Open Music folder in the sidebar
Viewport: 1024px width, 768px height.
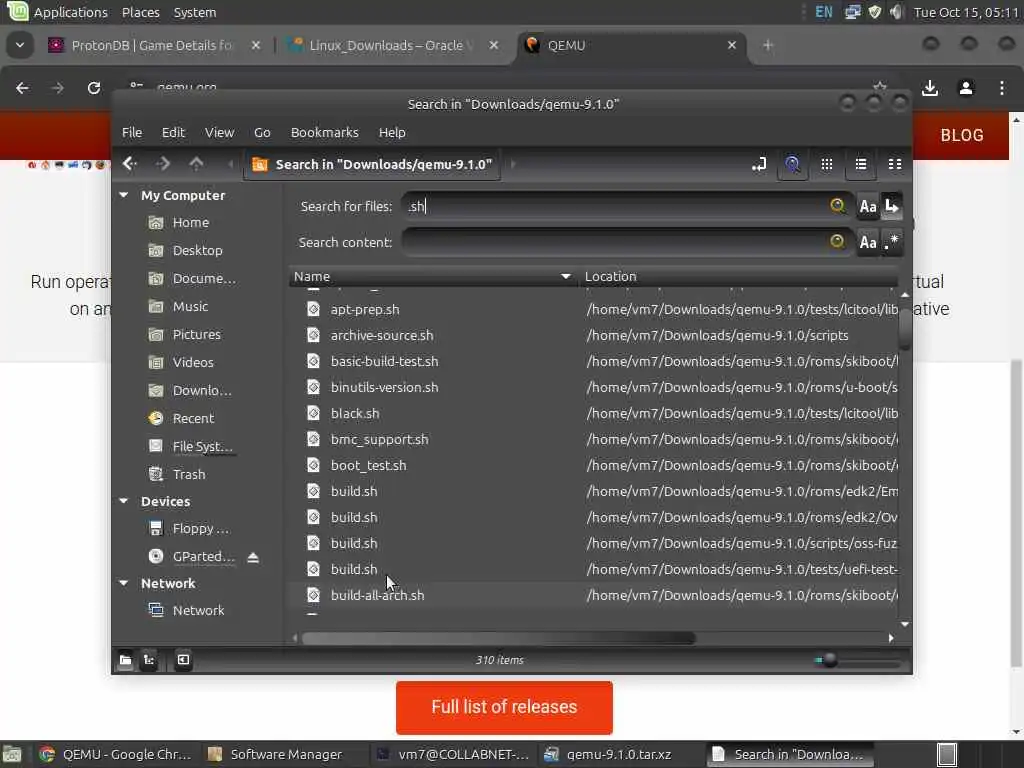190,306
